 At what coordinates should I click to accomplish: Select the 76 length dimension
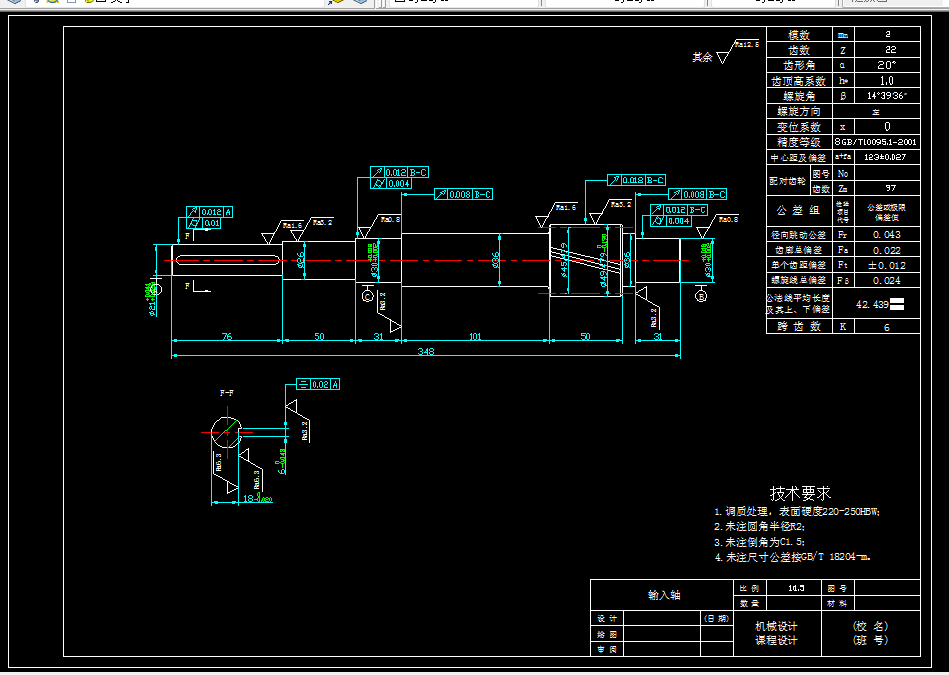tap(227, 336)
